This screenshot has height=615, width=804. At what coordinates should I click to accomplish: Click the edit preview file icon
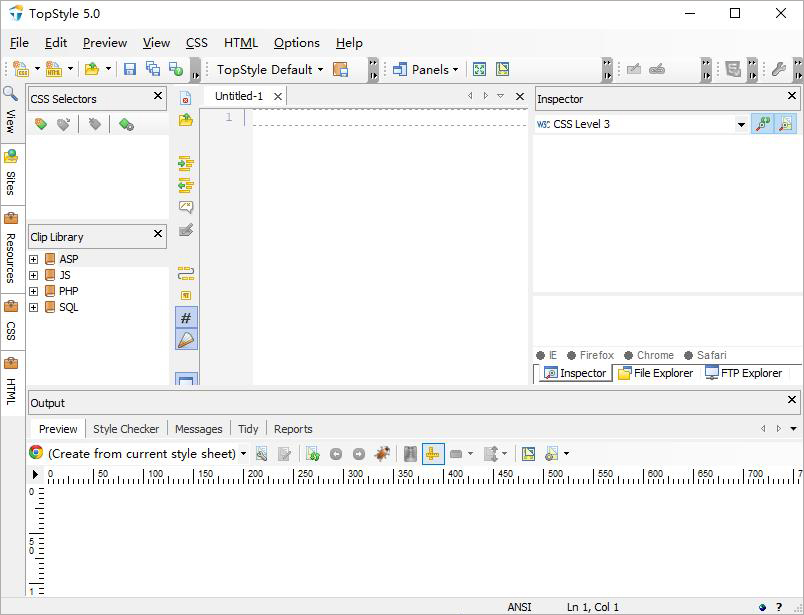click(285, 453)
